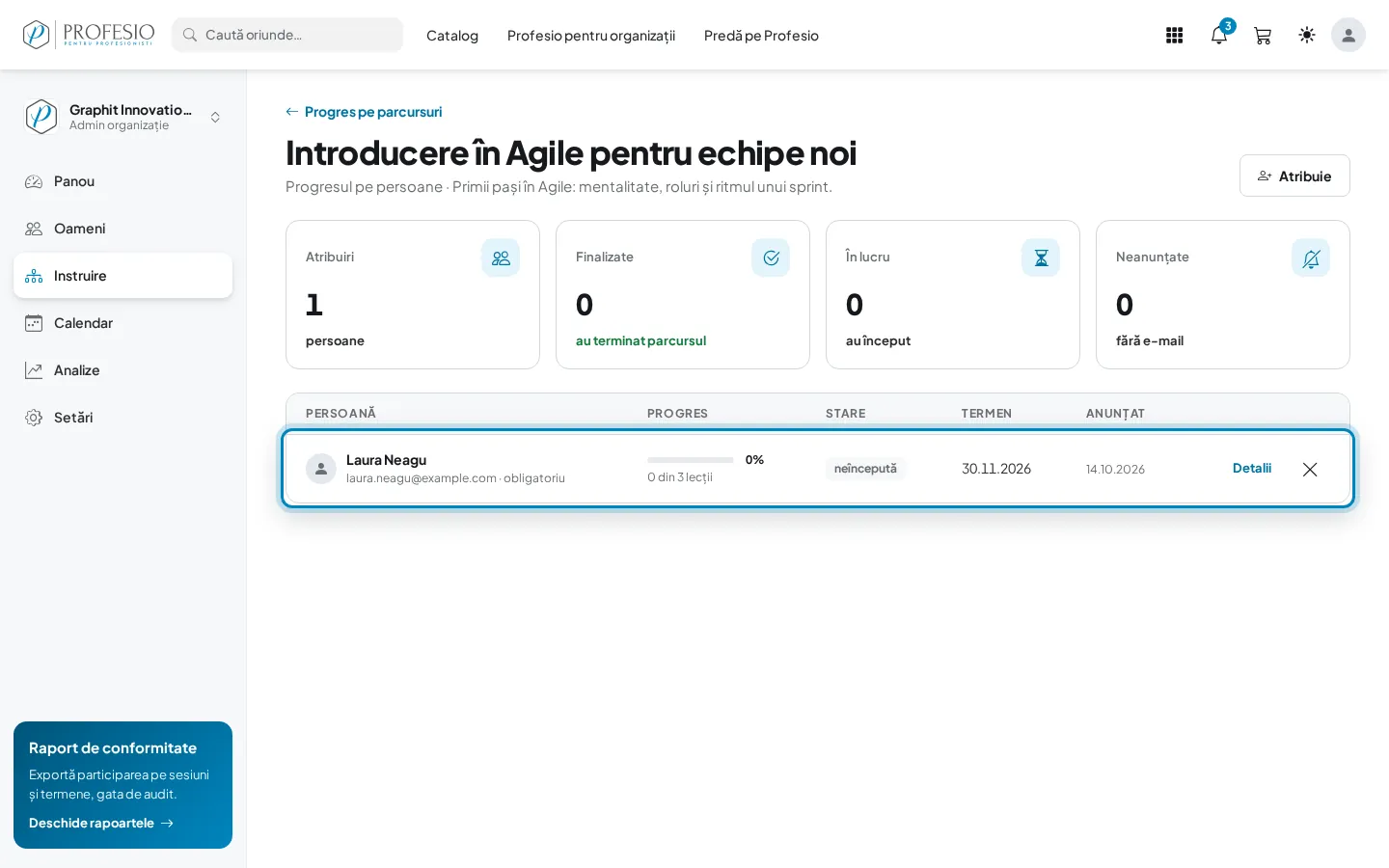Click the Atribuie button

[x=1294, y=176]
